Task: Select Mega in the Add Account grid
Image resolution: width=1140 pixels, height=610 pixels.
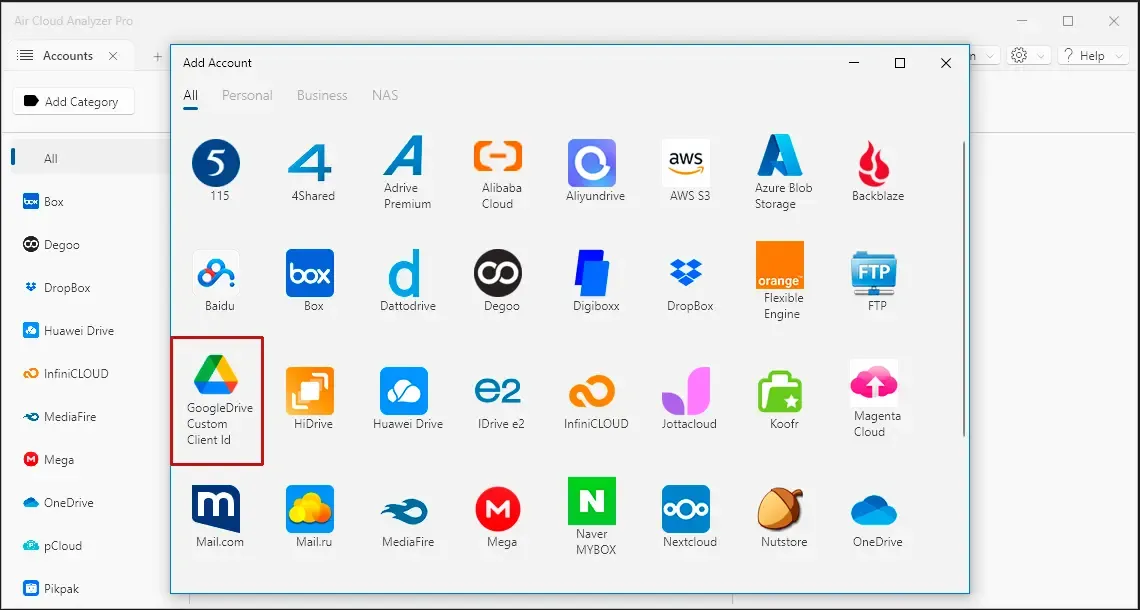Action: [x=498, y=509]
